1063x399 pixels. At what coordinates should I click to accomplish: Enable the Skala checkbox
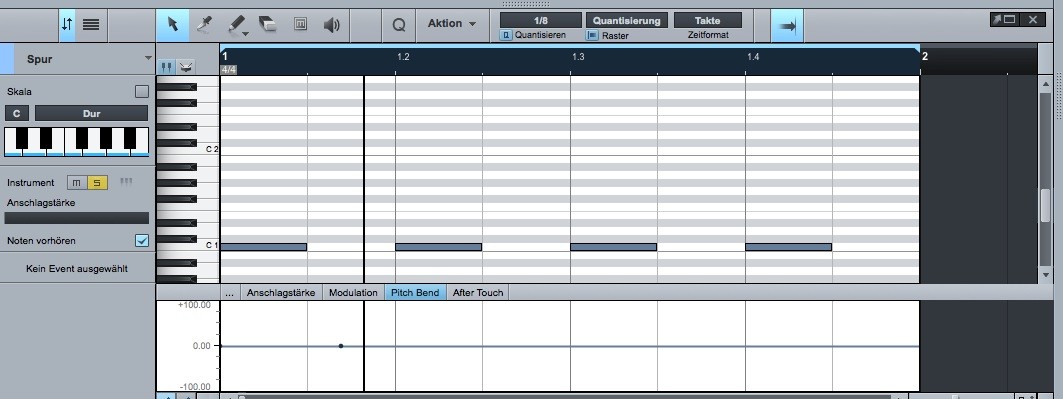coord(142,91)
